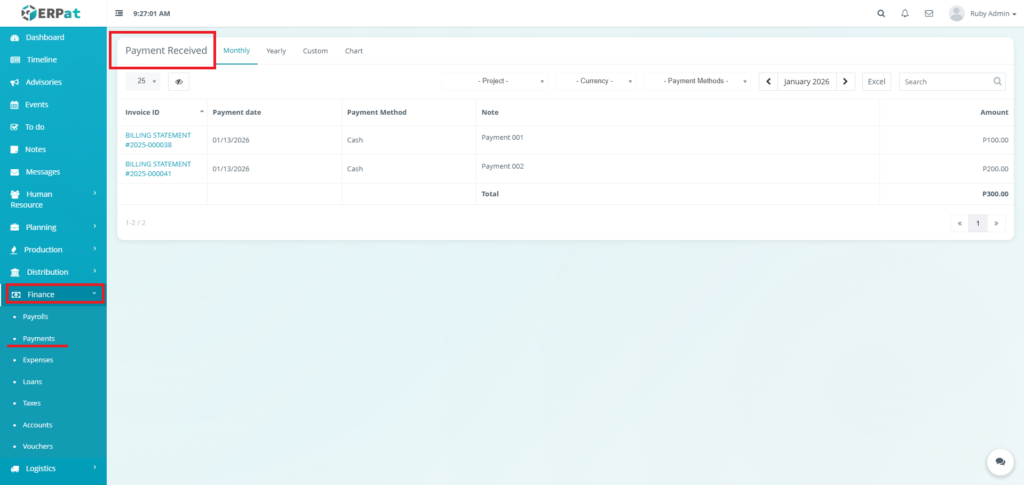Open Billing Statement #2025-000038 link
Screen dimensions: 1024x485
158,140
